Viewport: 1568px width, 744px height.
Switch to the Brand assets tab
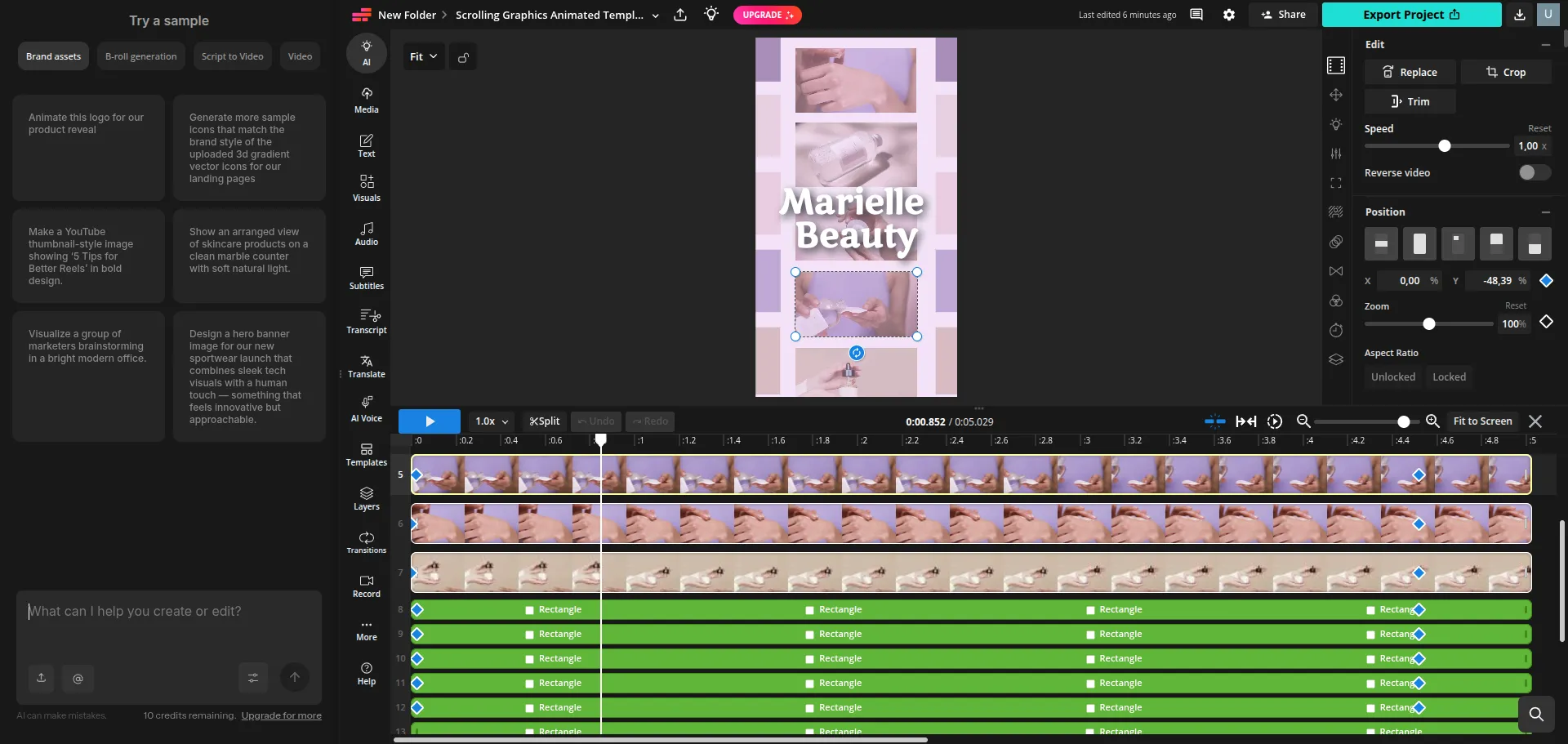click(53, 56)
